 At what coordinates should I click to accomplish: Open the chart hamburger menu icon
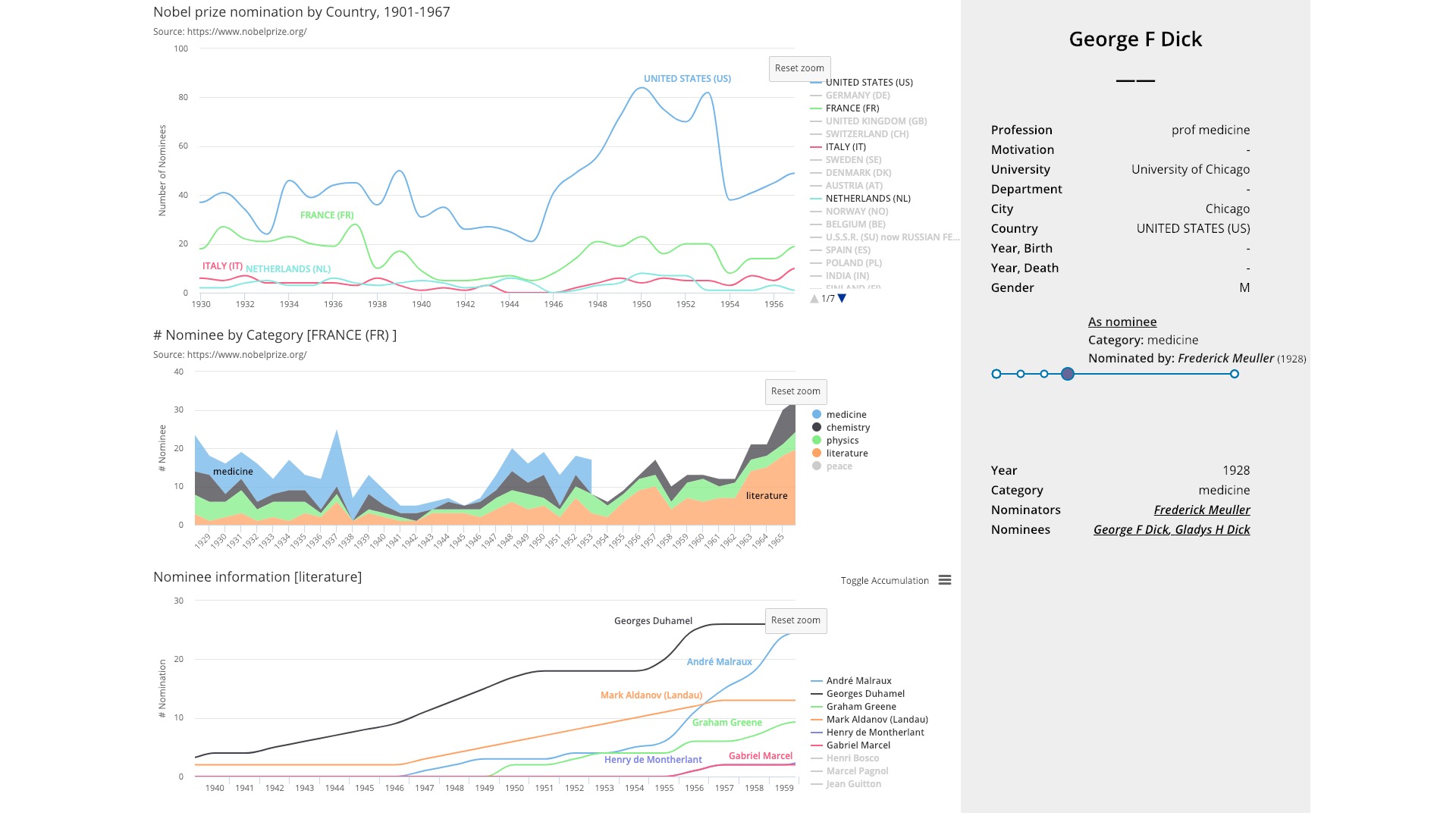tap(944, 580)
